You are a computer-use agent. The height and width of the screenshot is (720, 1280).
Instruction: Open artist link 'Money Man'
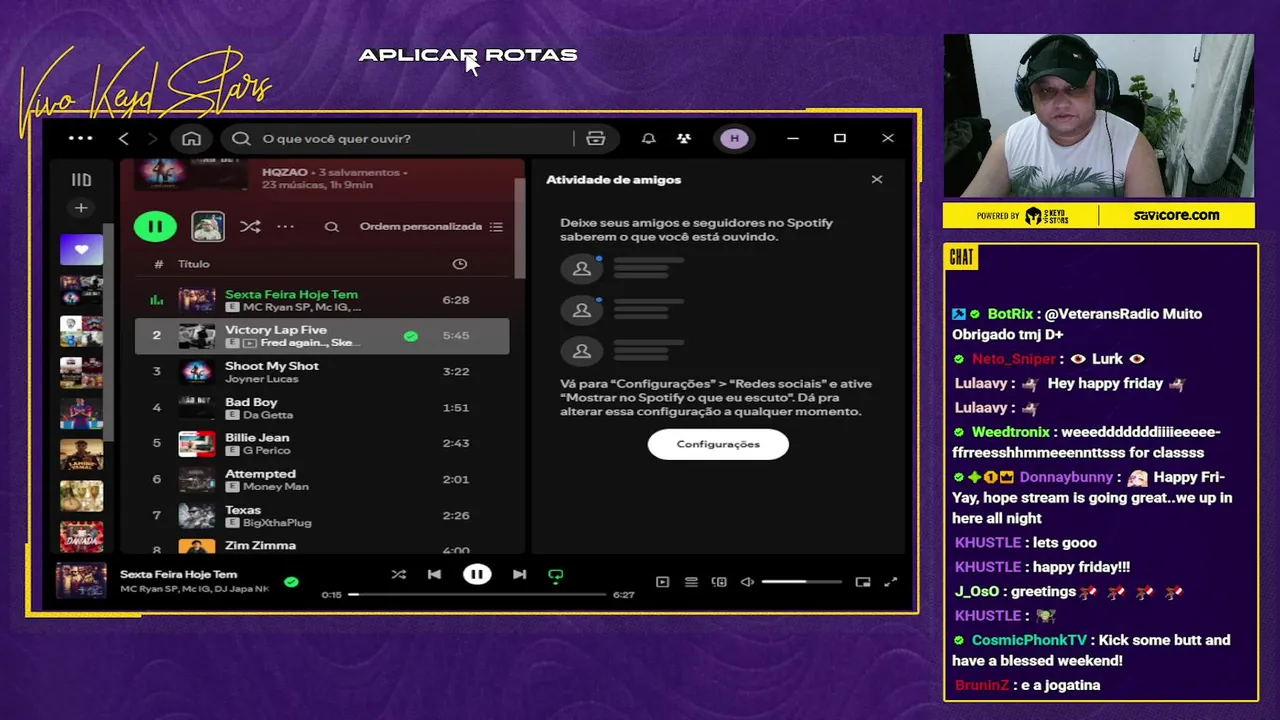point(276,487)
